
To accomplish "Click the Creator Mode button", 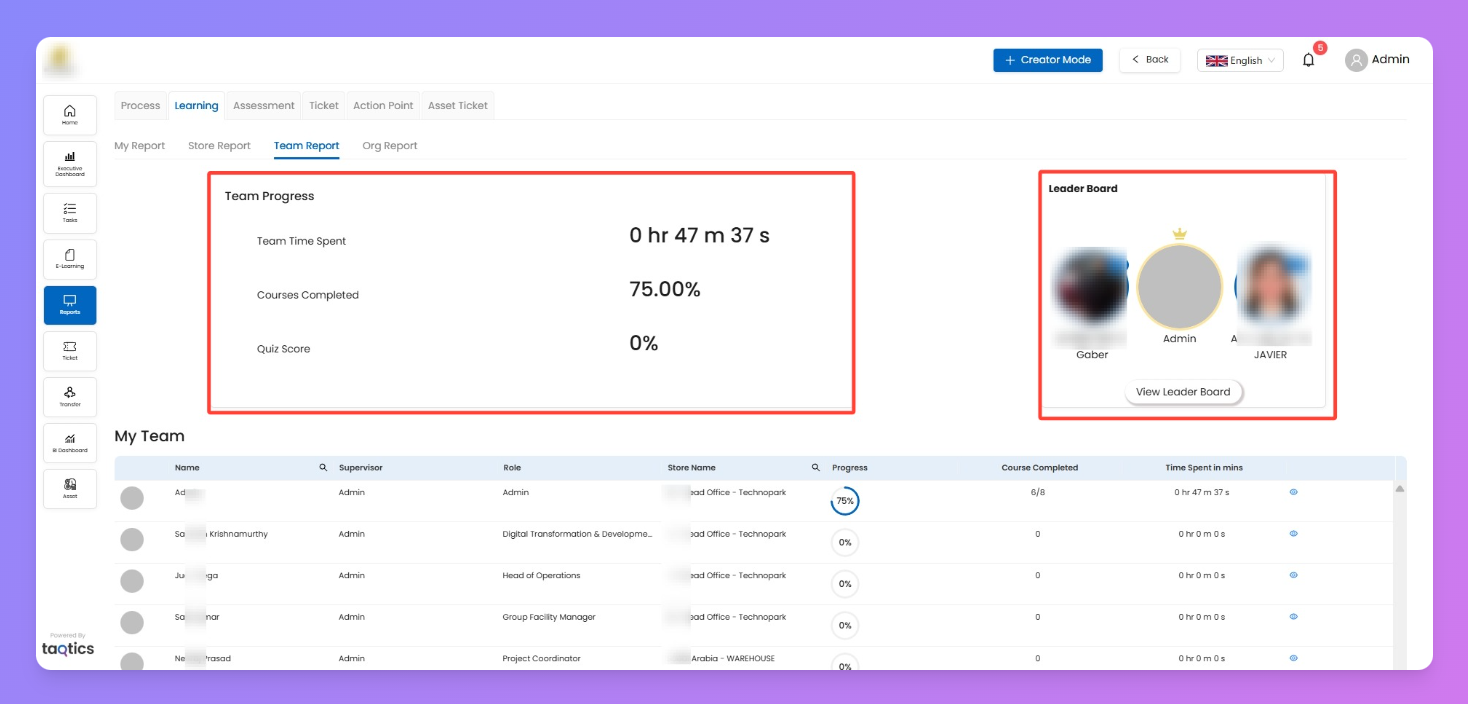I will coord(1047,60).
